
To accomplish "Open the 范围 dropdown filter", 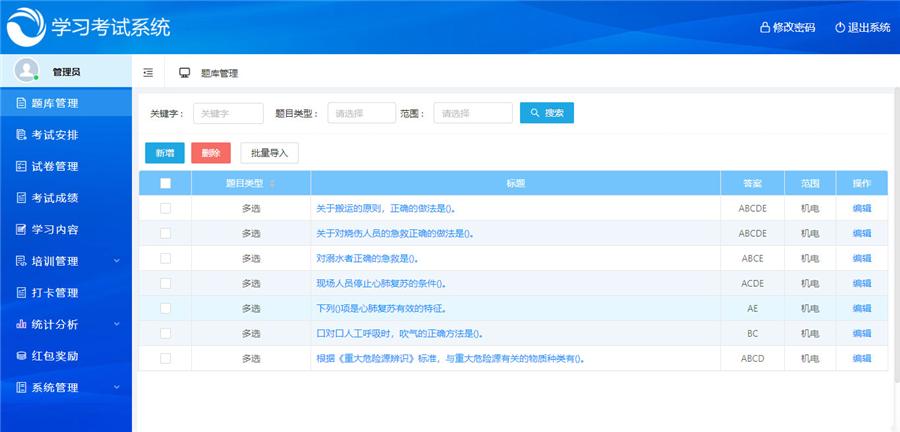I will [472, 113].
